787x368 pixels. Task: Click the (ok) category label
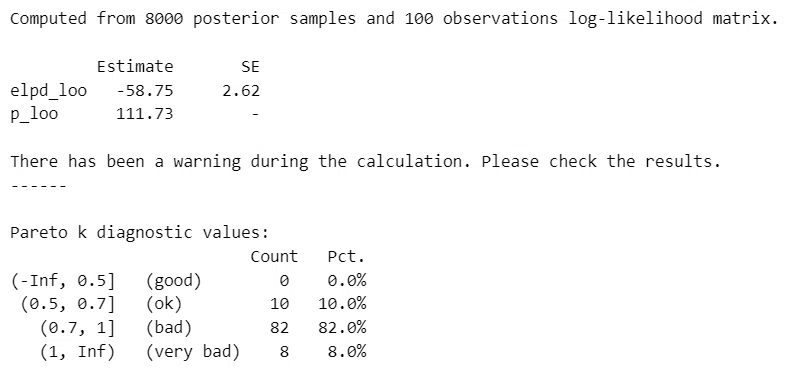click(164, 304)
